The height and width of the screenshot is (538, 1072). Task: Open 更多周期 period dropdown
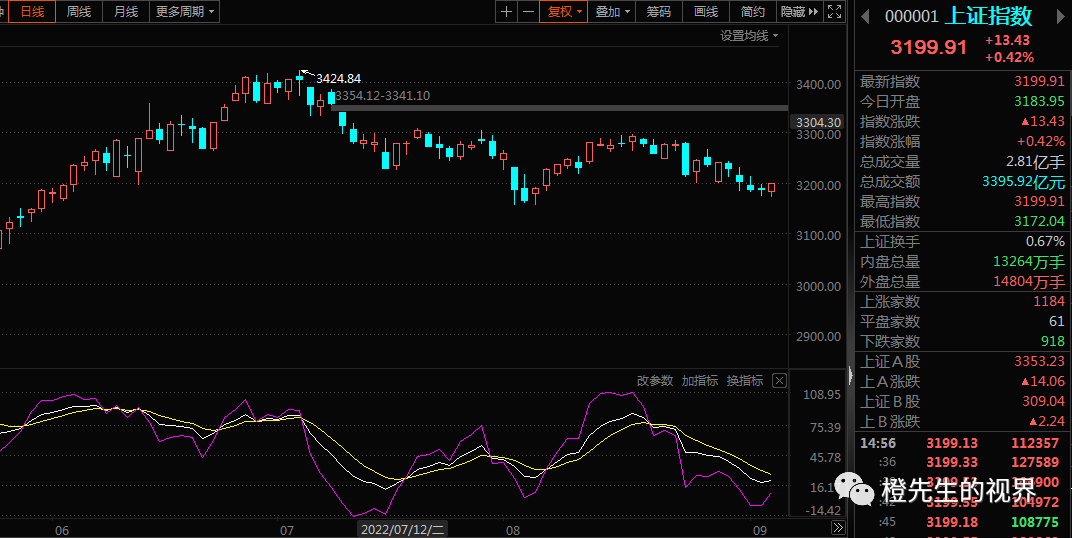(x=184, y=12)
